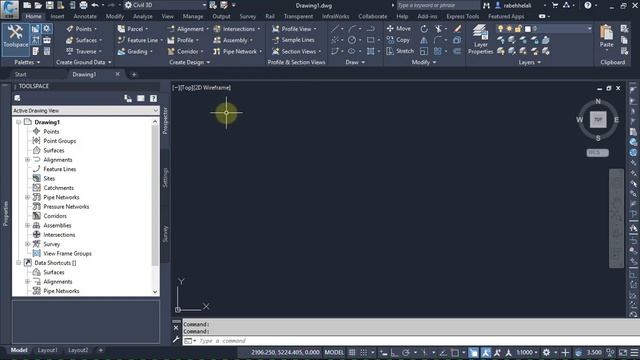Expand the Create Ground Data panel
This screenshot has height=360, width=640.
[x=83, y=62]
